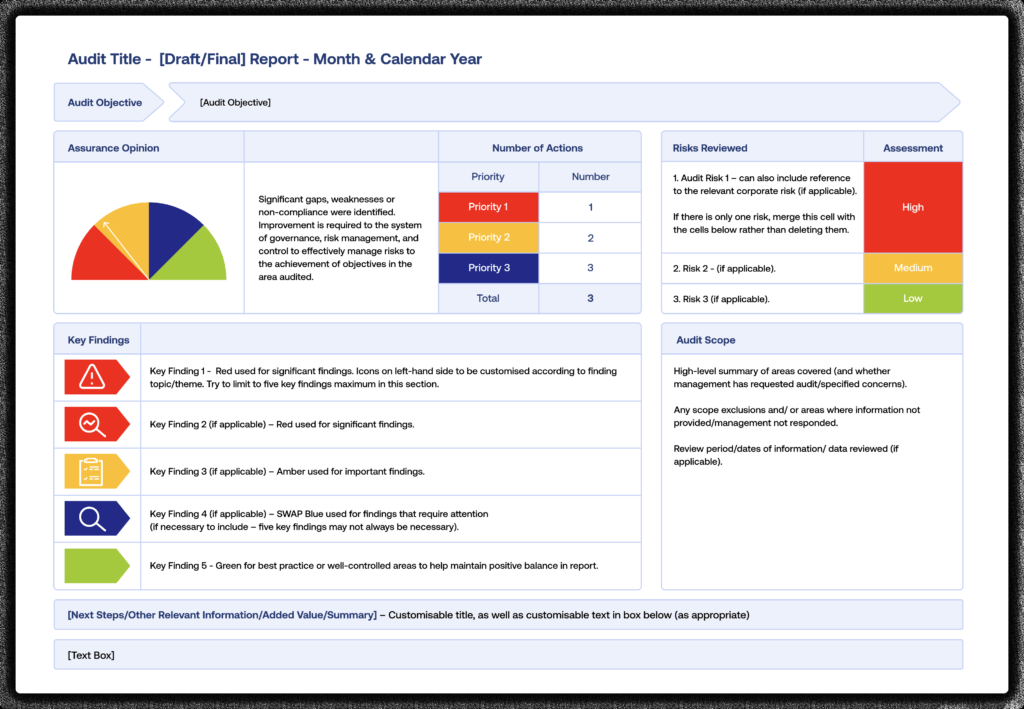Click the red High assessment swatch
This screenshot has width=1024, height=709.
click(x=912, y=207)
